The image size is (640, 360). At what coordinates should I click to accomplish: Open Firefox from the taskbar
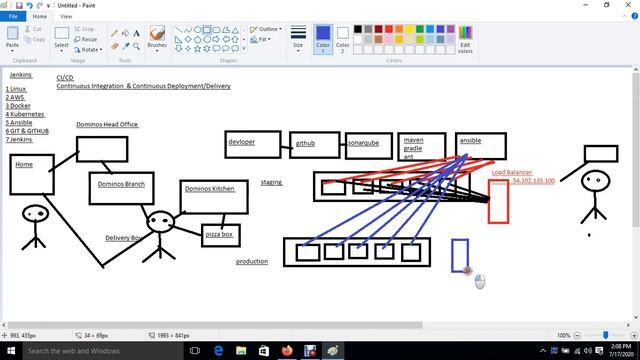[287, 351]
